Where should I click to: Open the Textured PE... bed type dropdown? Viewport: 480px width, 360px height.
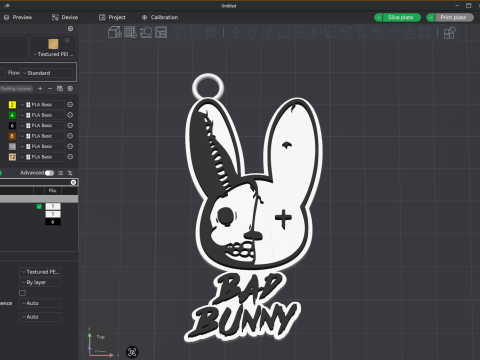coord(40,272)
